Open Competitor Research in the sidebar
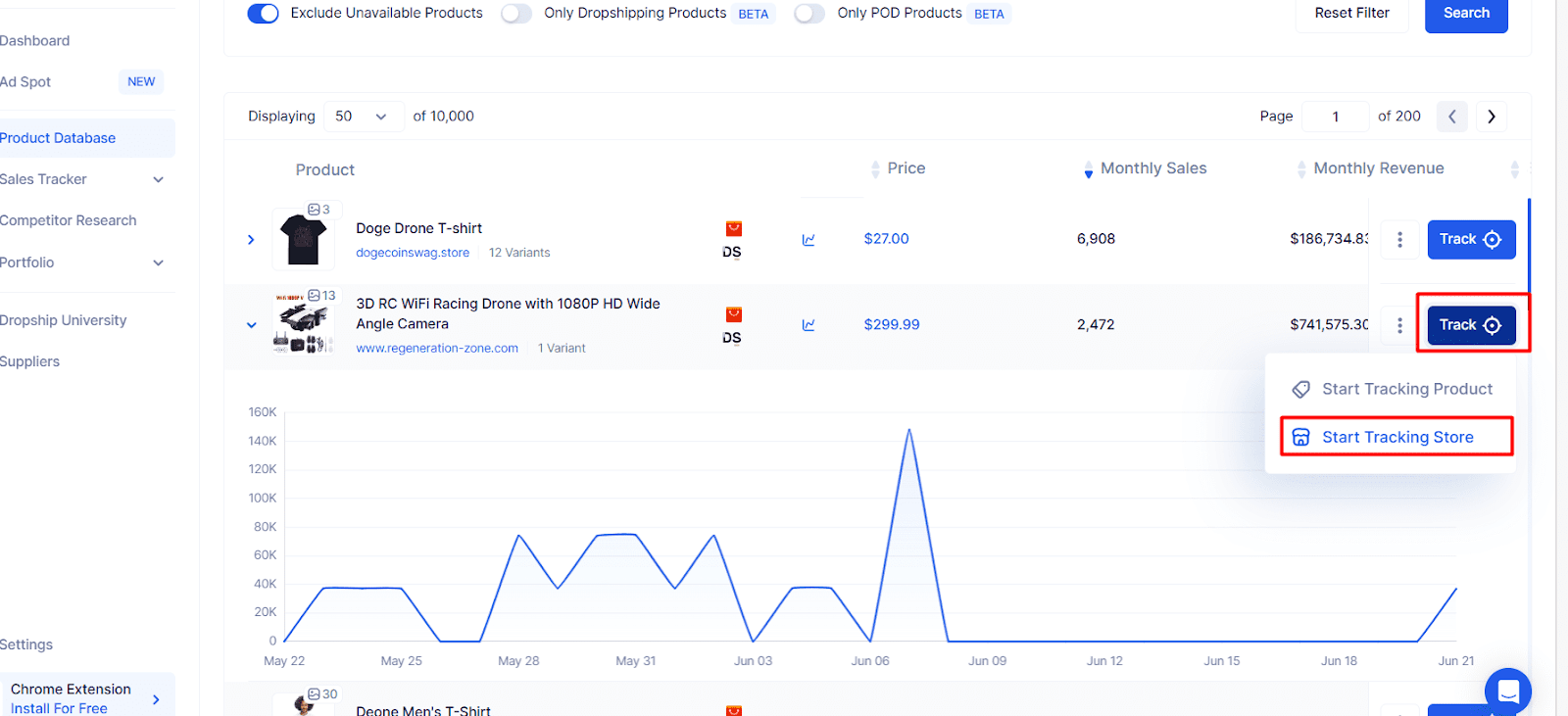This screenshot has width=1568, height=716. point(69,220)
